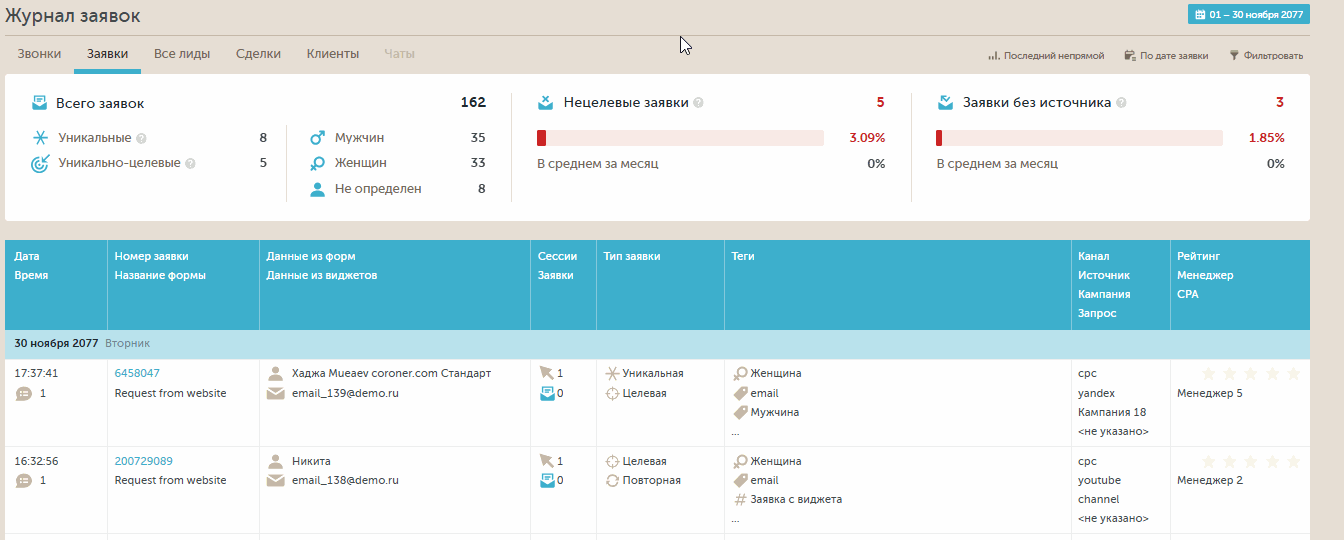Image resolution: width=1344 pixels, height=540 pixels.
Task: Click Менеджер 2 manager name
Action: pyautogui.click(x=1210, y=481)
